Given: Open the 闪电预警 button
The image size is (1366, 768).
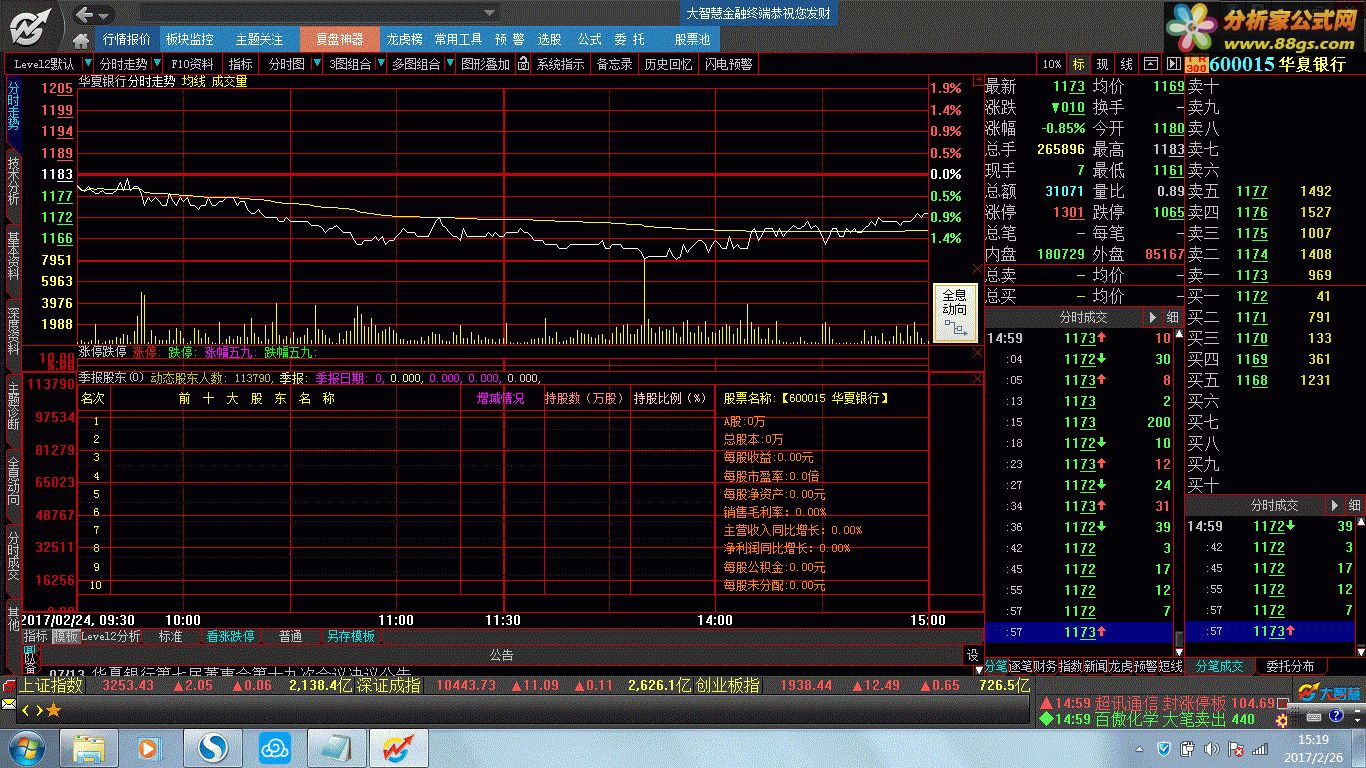Looking at the screenshot, I should (728, 64).
